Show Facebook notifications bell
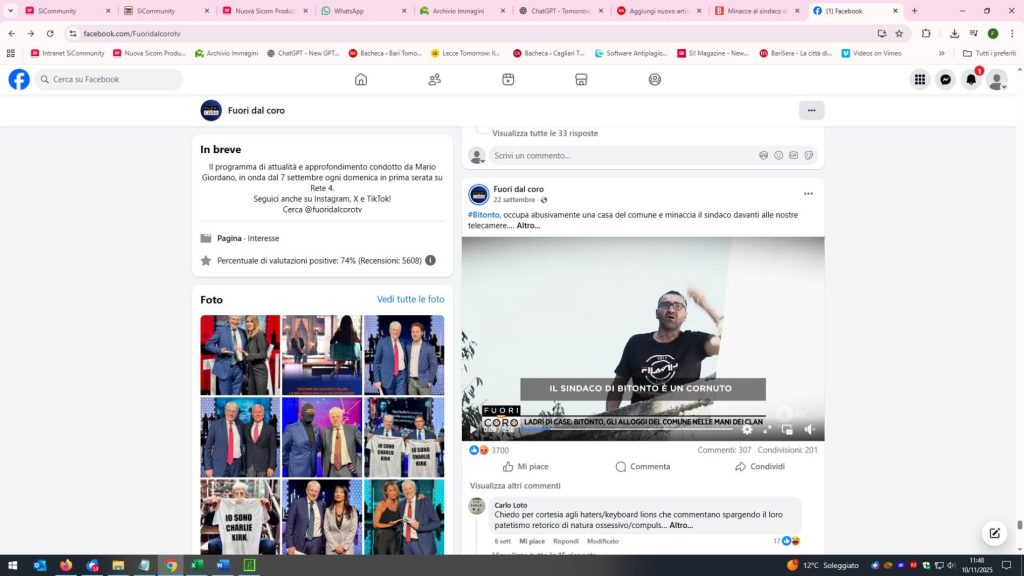 click(970, 80)
